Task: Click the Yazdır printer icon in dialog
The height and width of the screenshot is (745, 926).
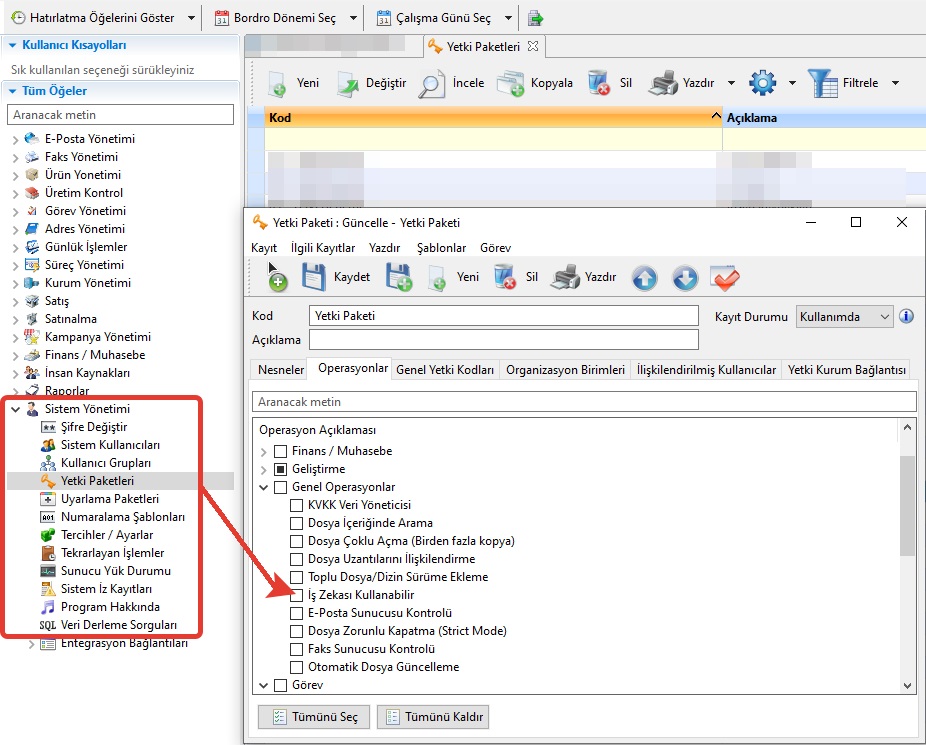Action: (x=566, y=277)
